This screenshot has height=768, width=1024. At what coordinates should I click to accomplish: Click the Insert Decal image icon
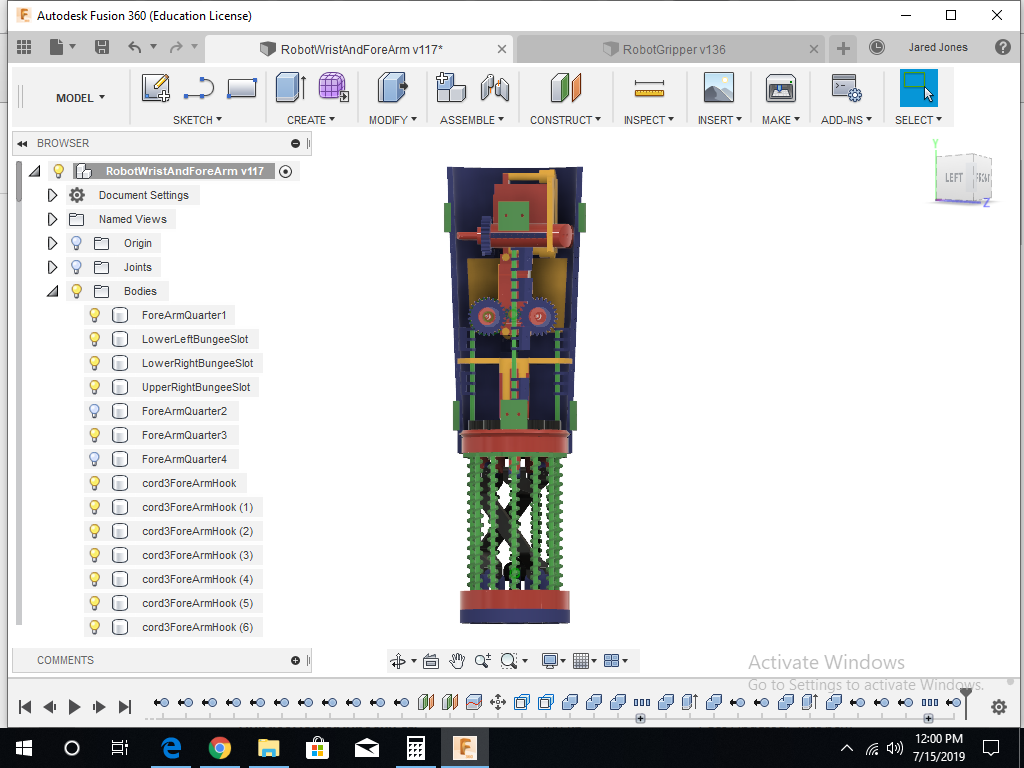coord(719,88)
